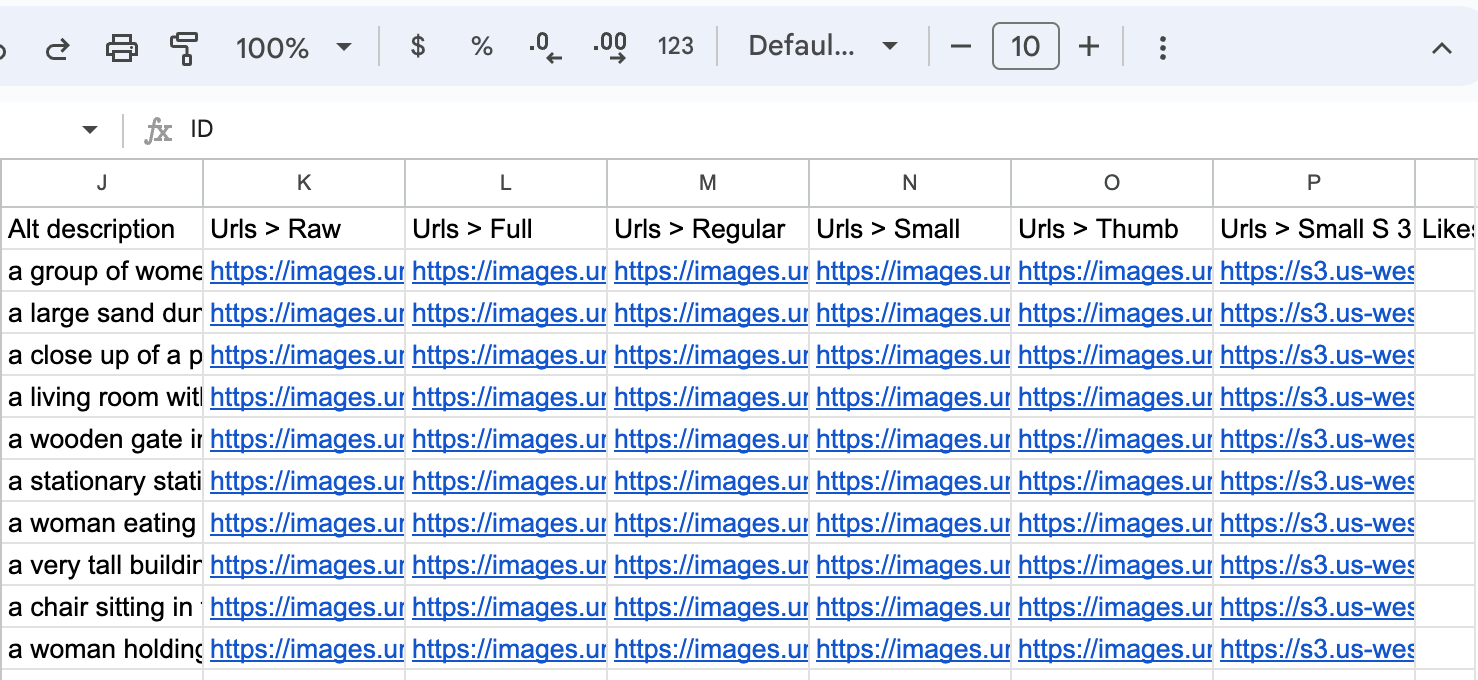
Task: Open more formats 123 button
Action: point(676,46)
